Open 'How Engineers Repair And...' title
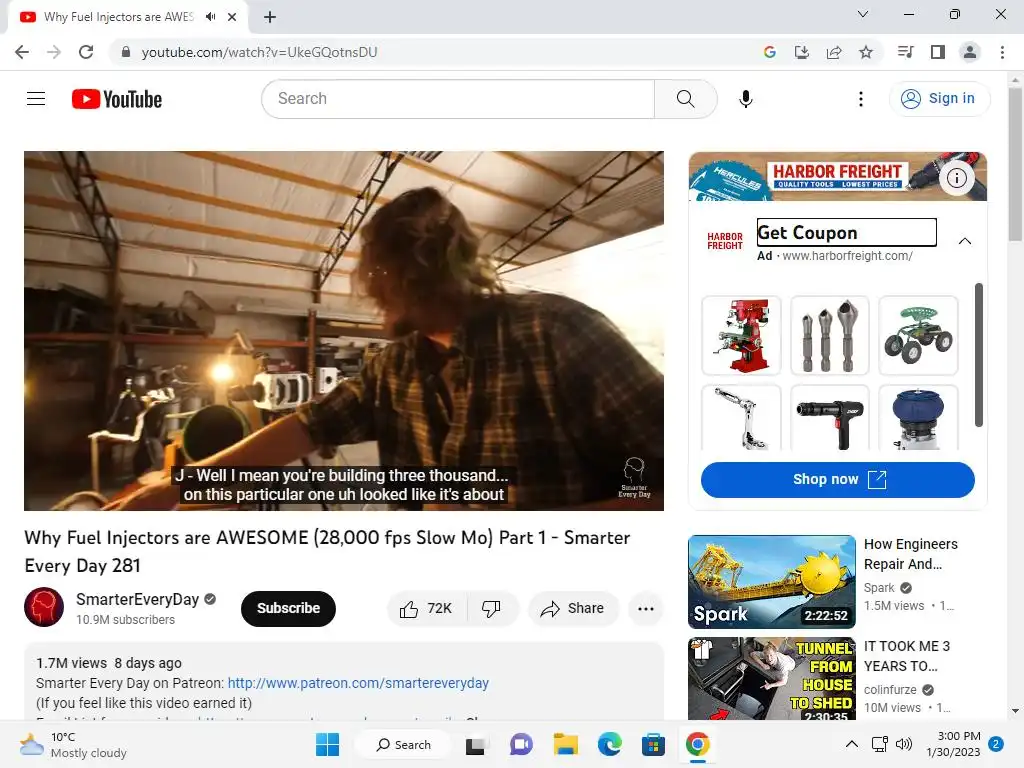1024x768 pixels. [x=910, y=554]
